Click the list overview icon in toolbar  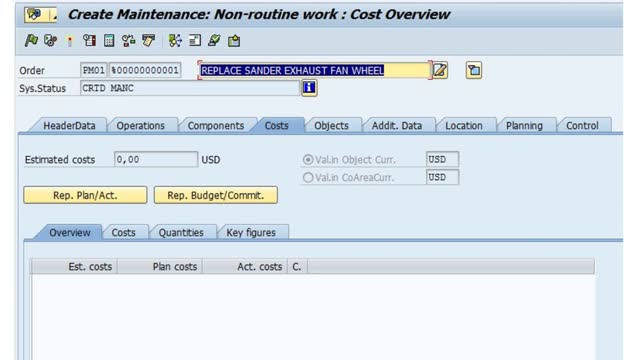tap(195, 40)
